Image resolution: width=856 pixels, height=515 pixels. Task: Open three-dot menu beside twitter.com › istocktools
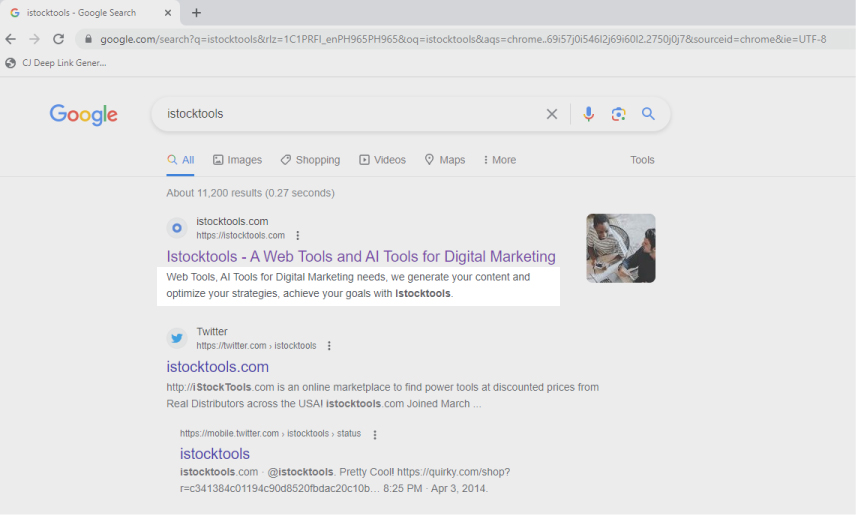tap(329, 346)
